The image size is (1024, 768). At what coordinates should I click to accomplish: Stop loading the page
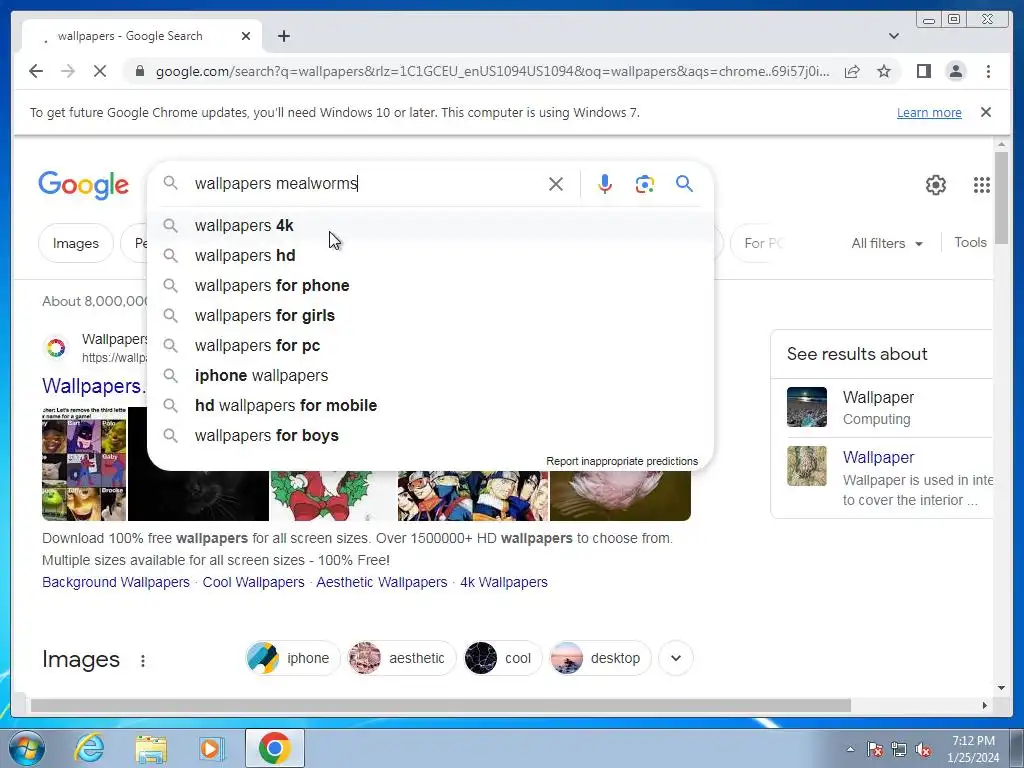tap(100, 71)
